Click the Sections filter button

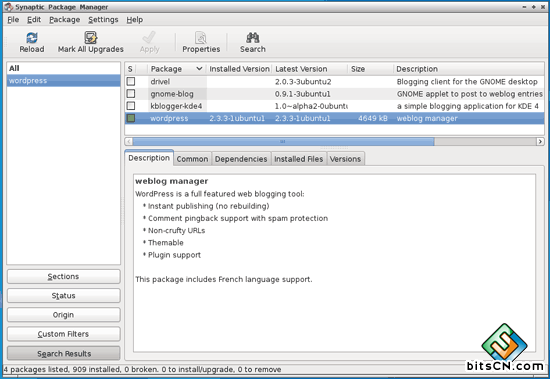pos(63,277)
